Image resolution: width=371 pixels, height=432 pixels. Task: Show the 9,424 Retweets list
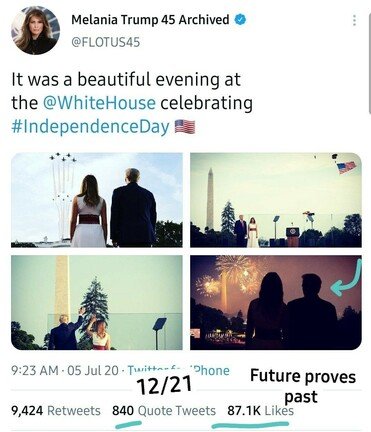coord(56,411)
